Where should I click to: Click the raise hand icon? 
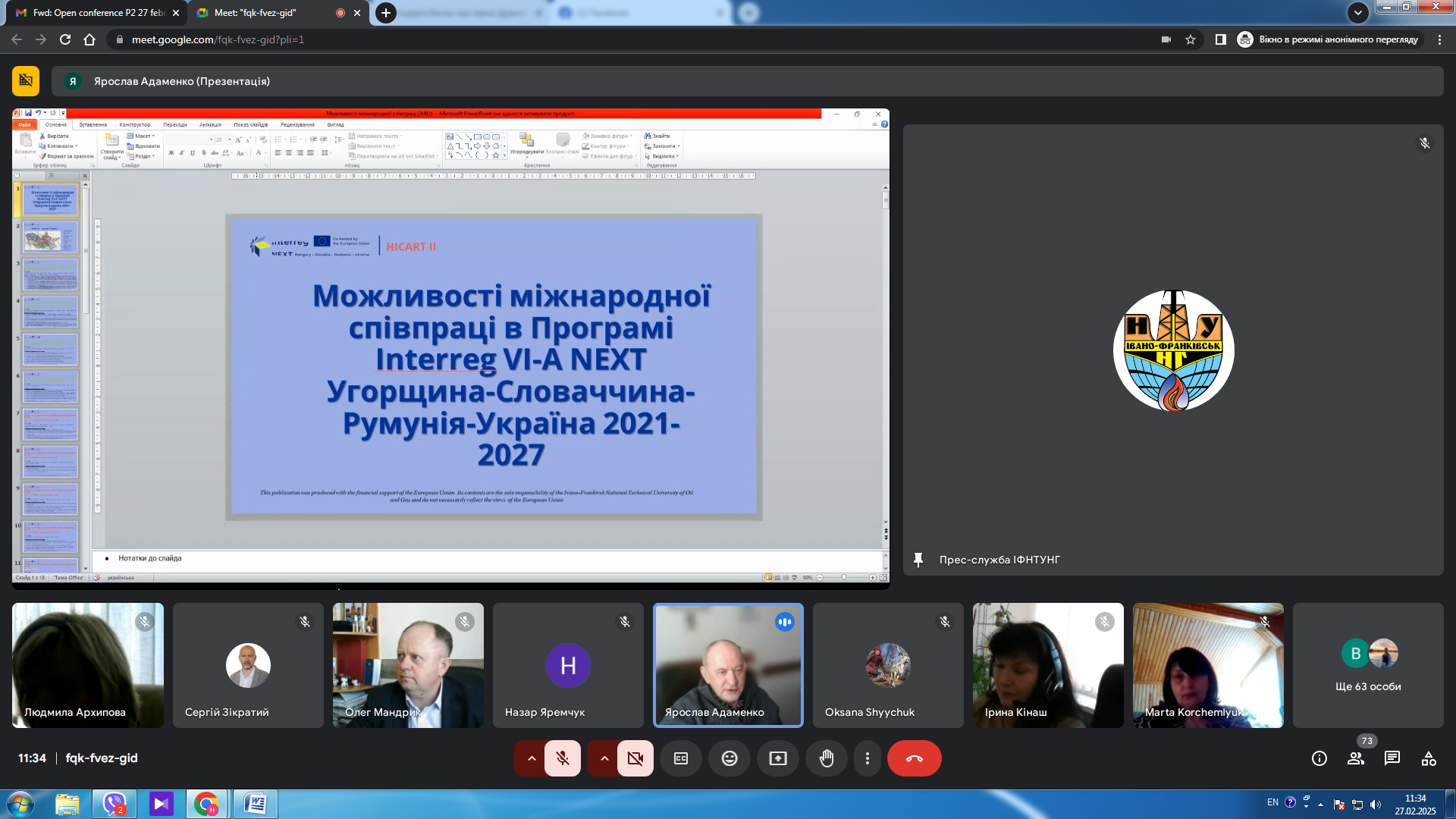pos(827,758)
